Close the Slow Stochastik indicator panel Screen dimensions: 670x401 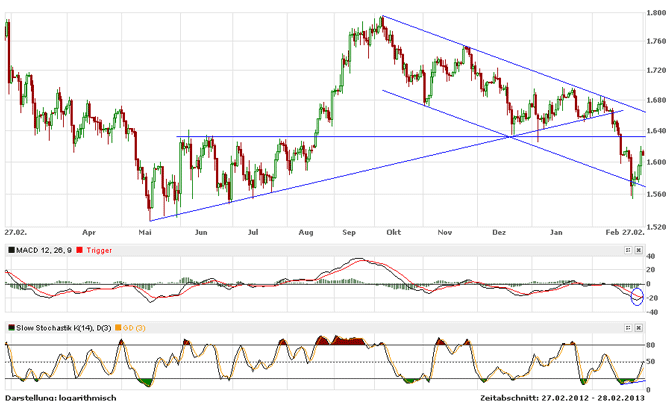[x=639, y=326]
